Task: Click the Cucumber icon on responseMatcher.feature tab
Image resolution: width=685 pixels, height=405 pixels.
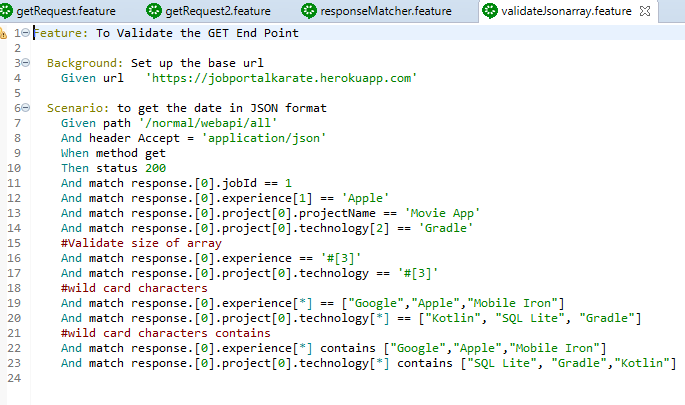Action: (x=309, y=10)
